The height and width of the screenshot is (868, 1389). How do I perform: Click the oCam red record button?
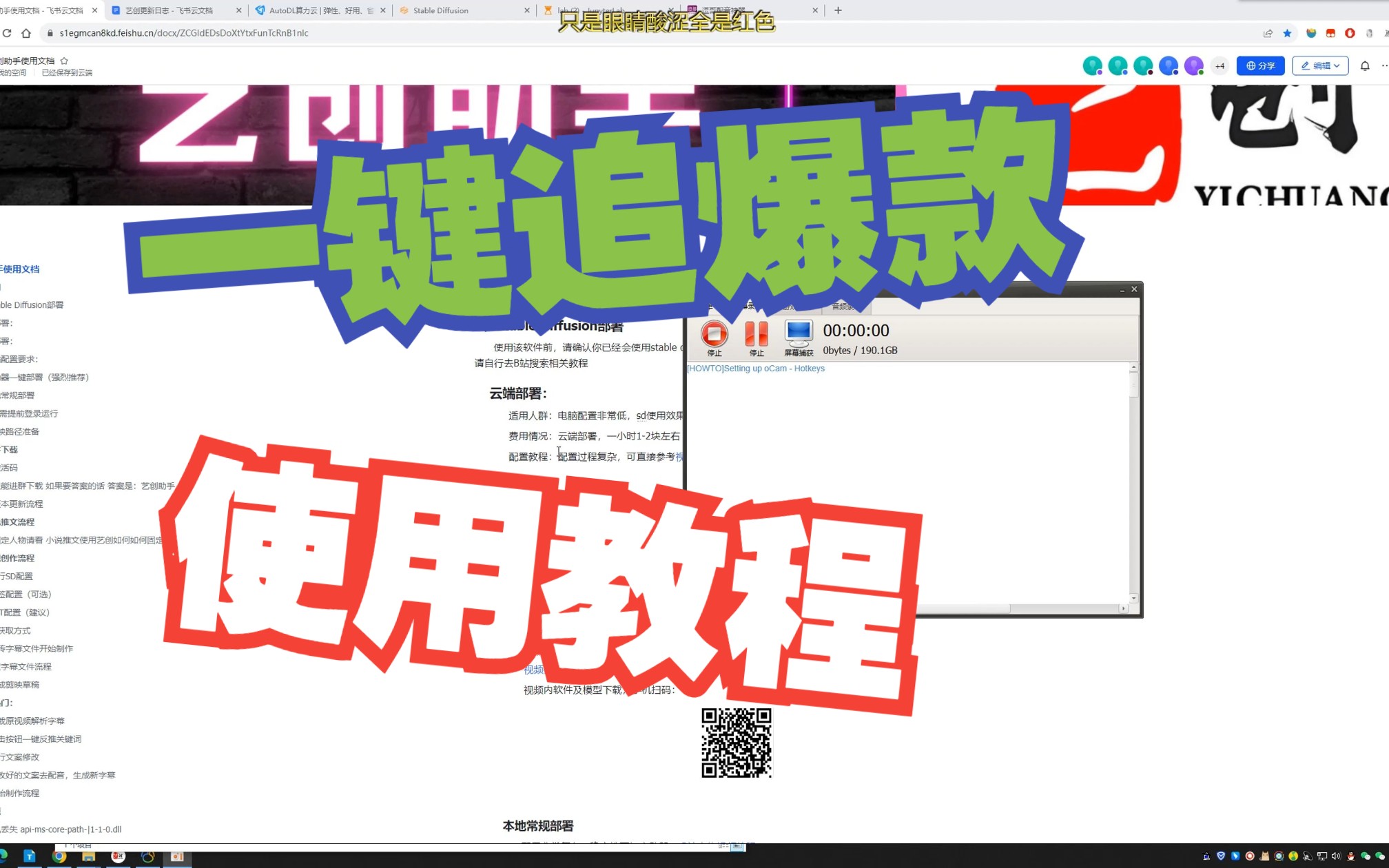click(x=714, y=334)
